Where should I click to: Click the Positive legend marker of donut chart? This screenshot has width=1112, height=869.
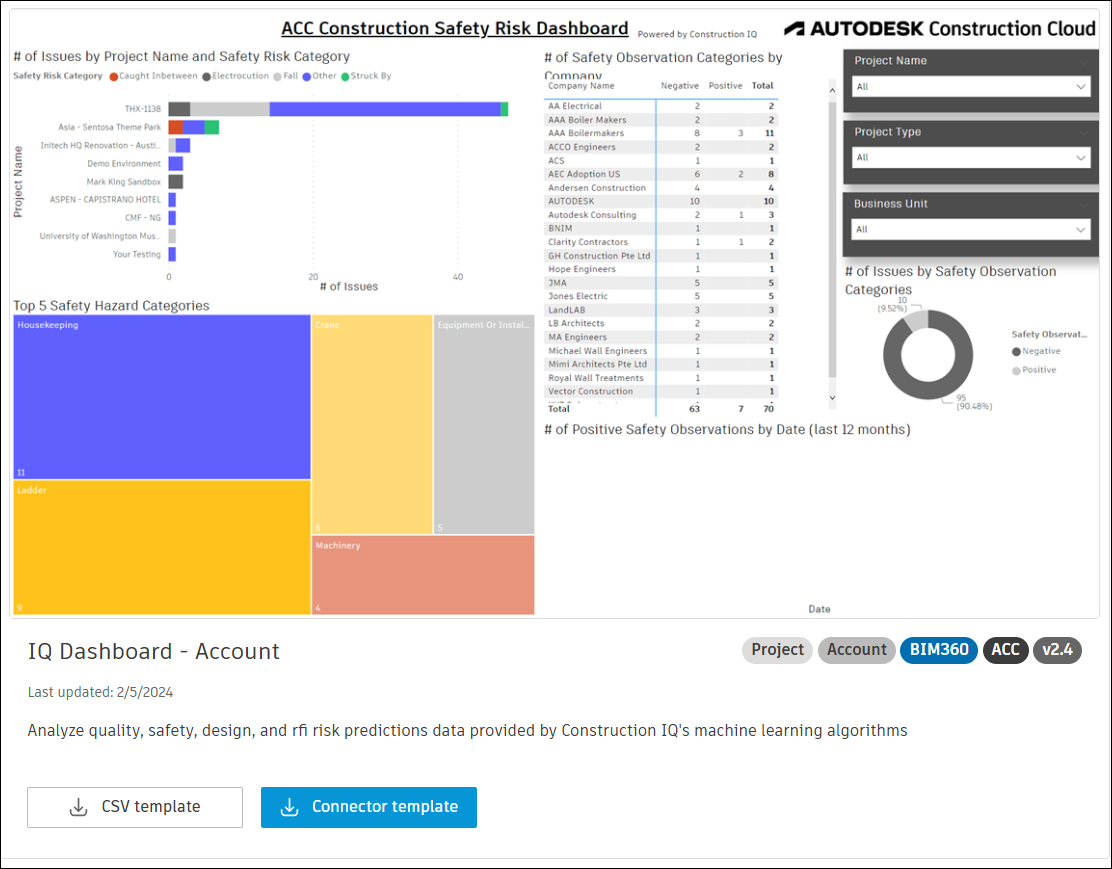coord(1016,370)
